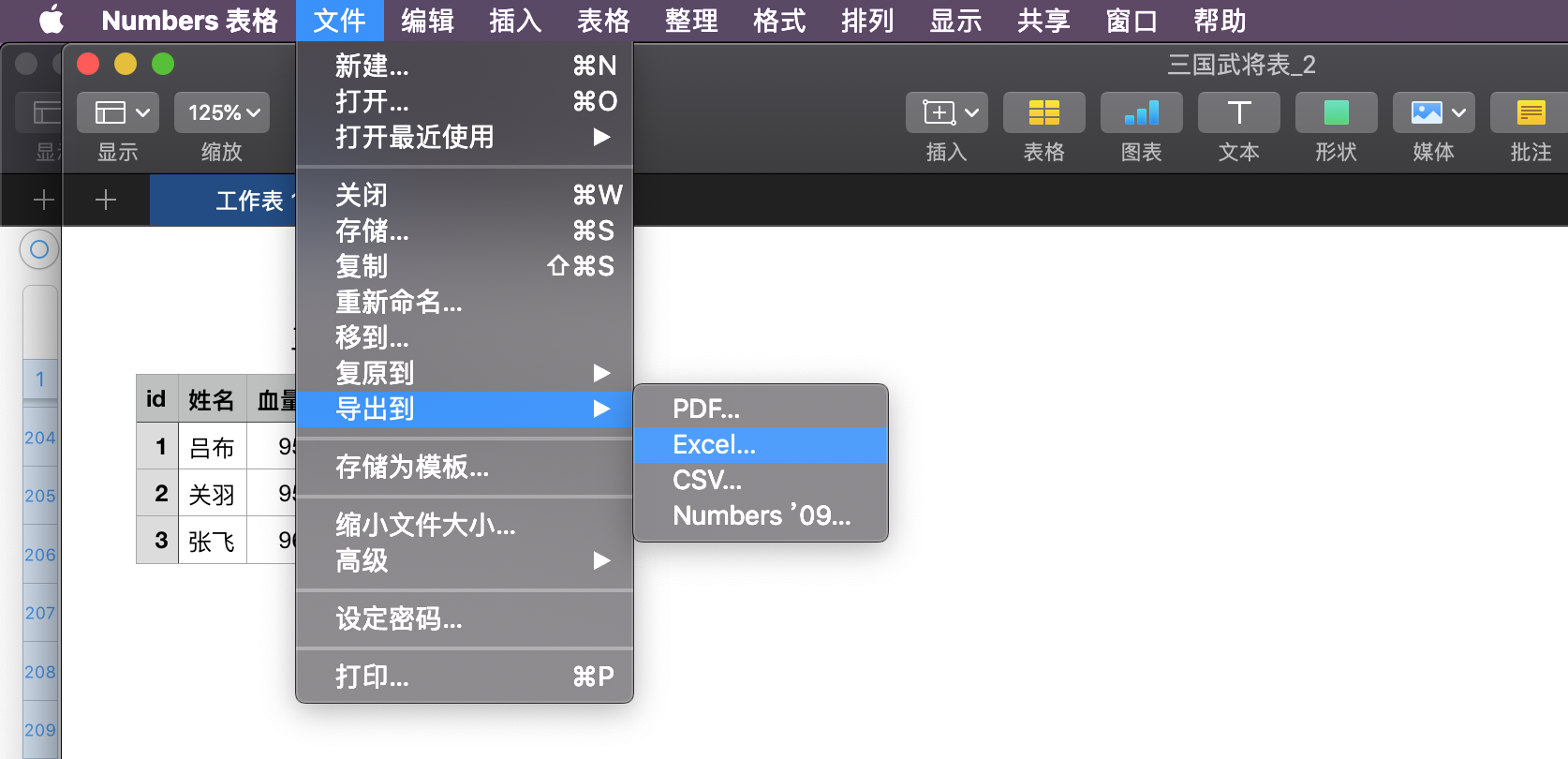This screenshot has height=759, width=1568.
Task: Export to Numbers '09… from the submenu
Action: 761,515
